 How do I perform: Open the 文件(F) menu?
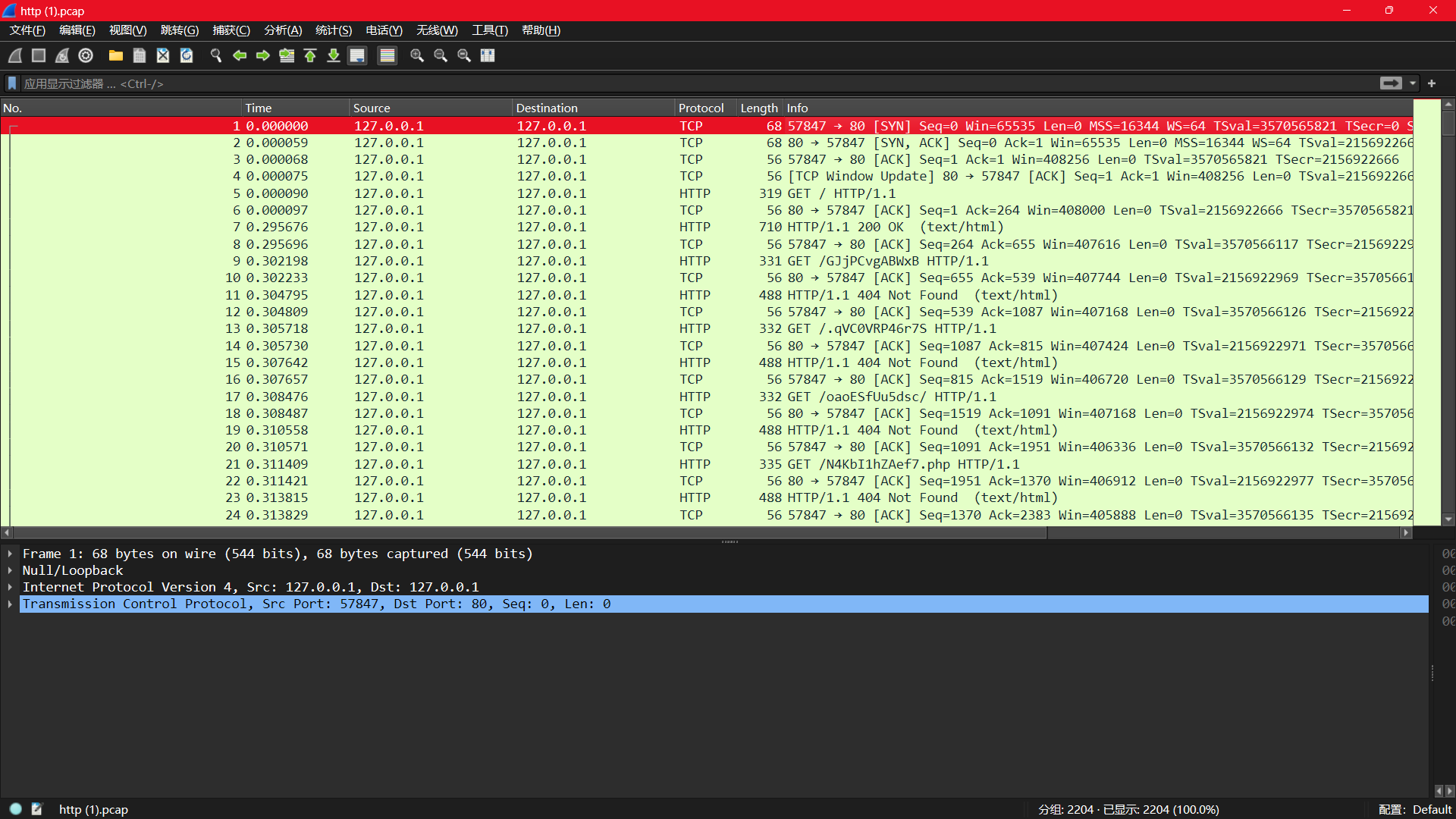pos(27,30)
